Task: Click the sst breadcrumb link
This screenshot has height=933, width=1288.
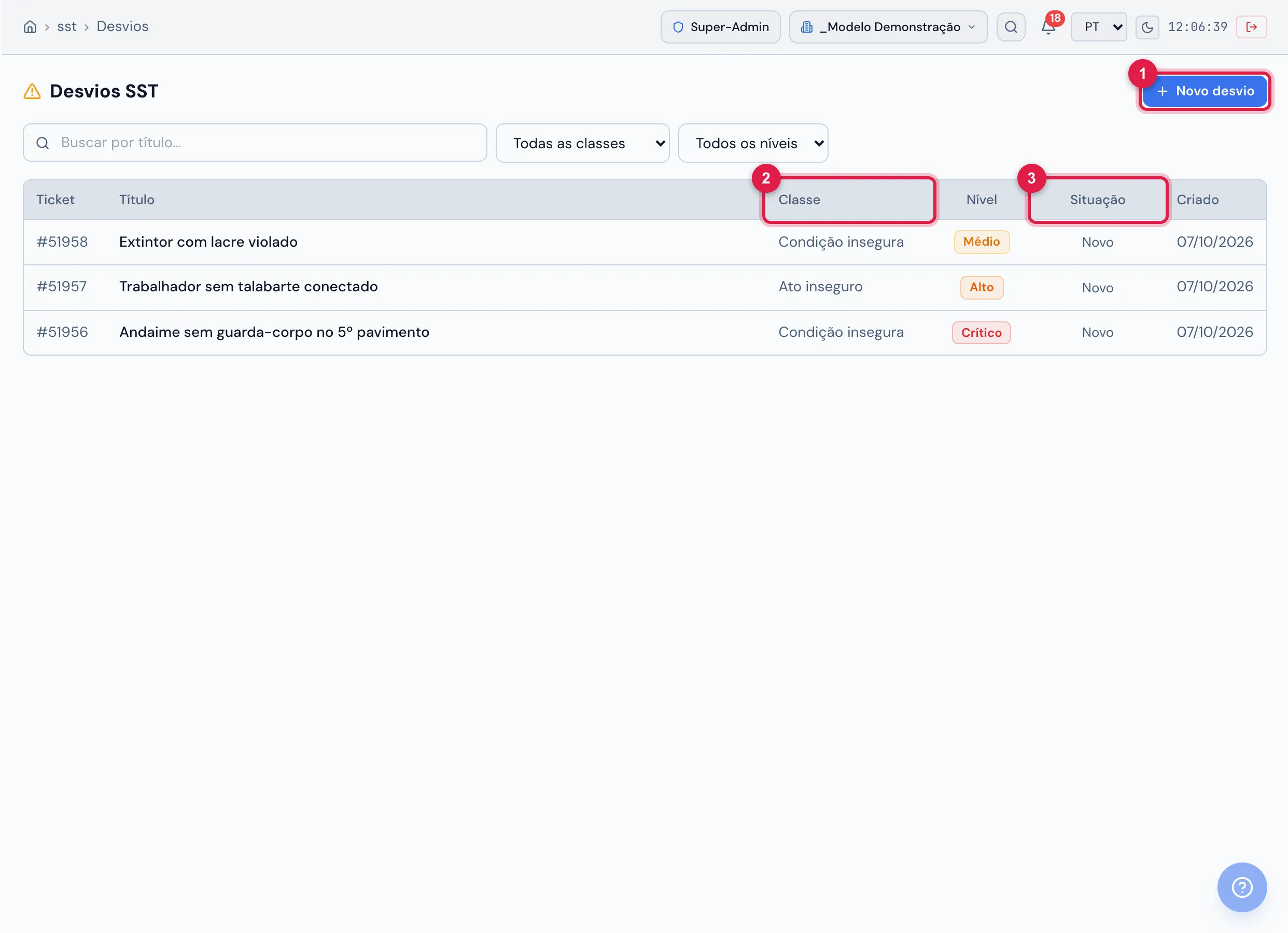Action: coord(66,26)
